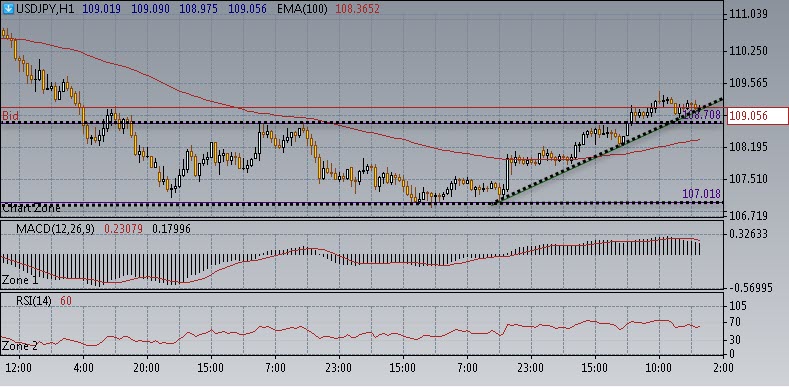Image resolution: width=789 pixels, height=387 pixels.
Task: Click the 20:00 time axis marker
Action: click(147, 367)
